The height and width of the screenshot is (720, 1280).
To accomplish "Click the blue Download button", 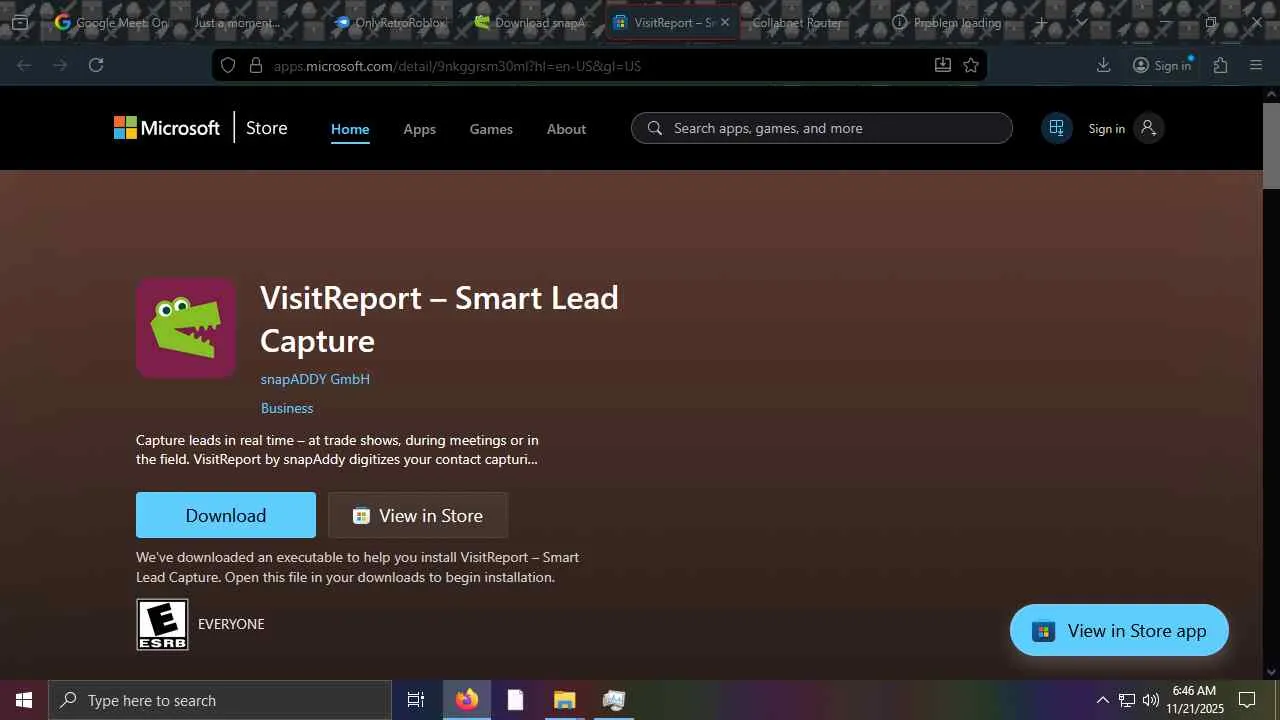I will coord(226,515).
